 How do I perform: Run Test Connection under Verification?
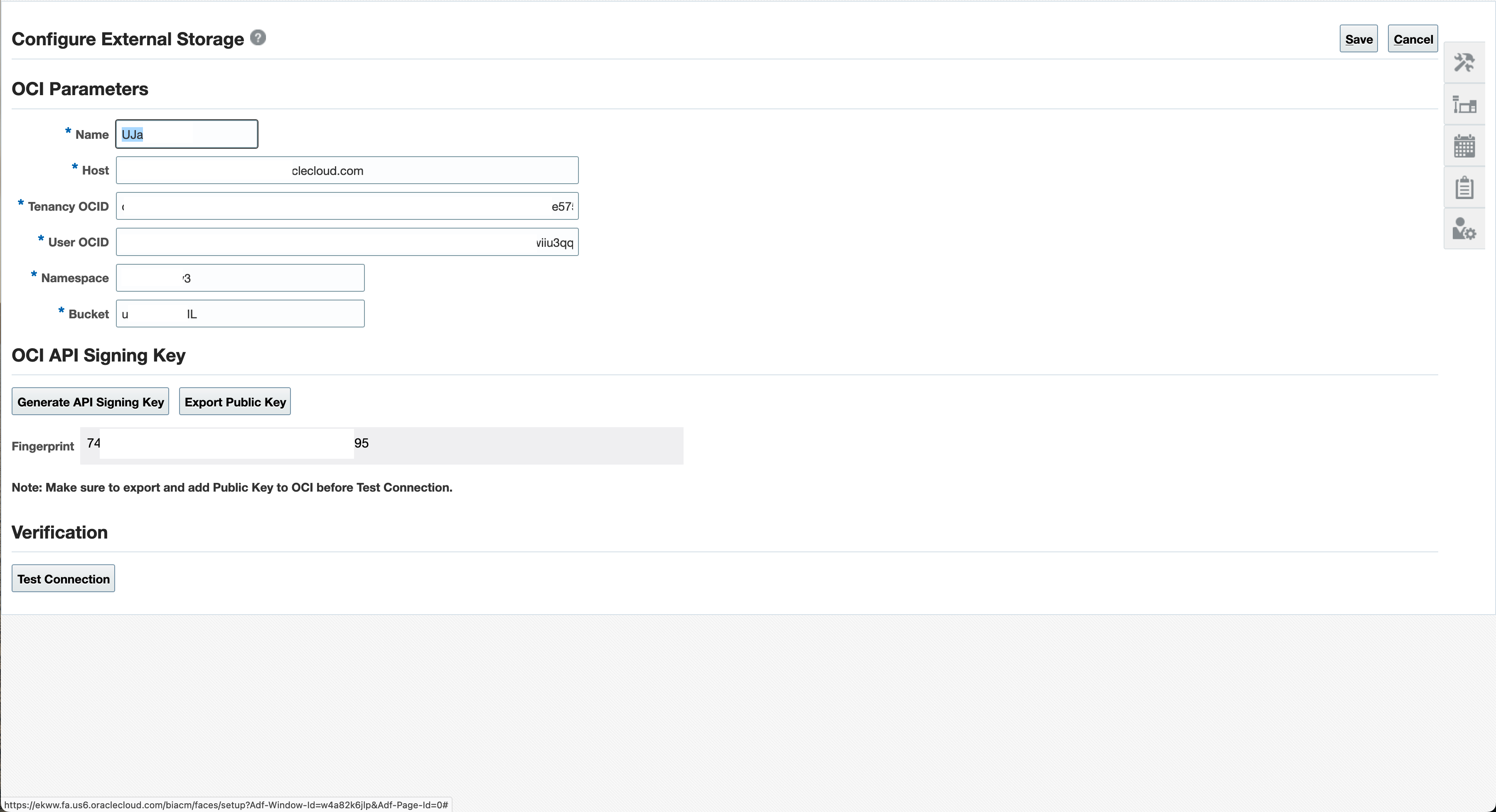[63, 578]
